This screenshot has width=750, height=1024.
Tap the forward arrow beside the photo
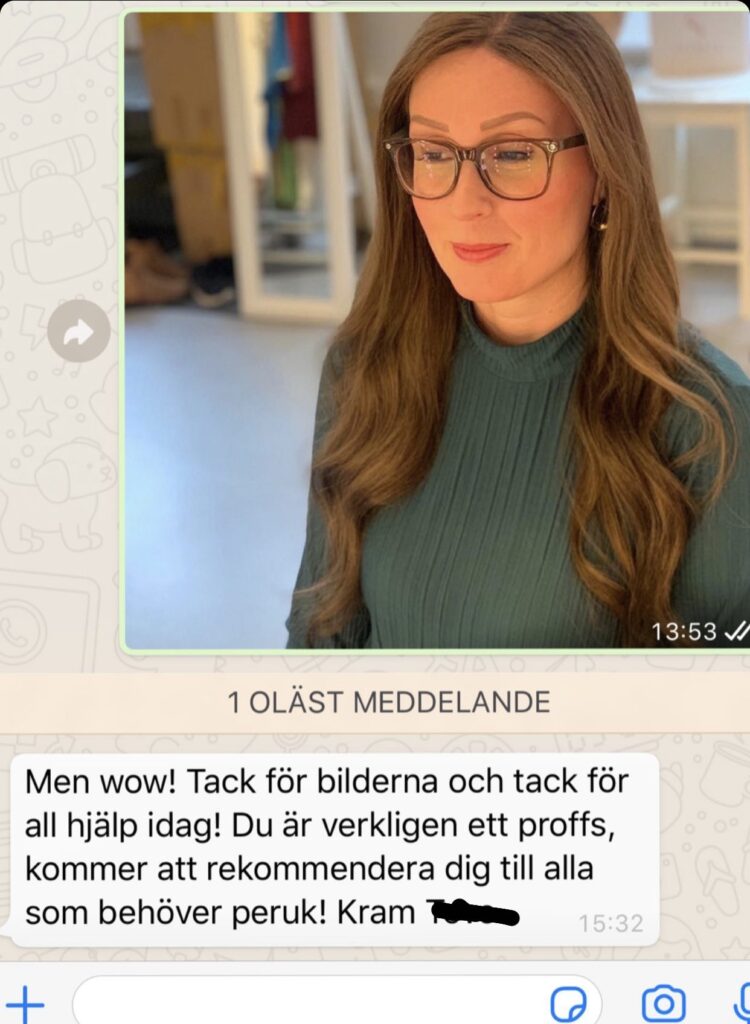point(79,331)
